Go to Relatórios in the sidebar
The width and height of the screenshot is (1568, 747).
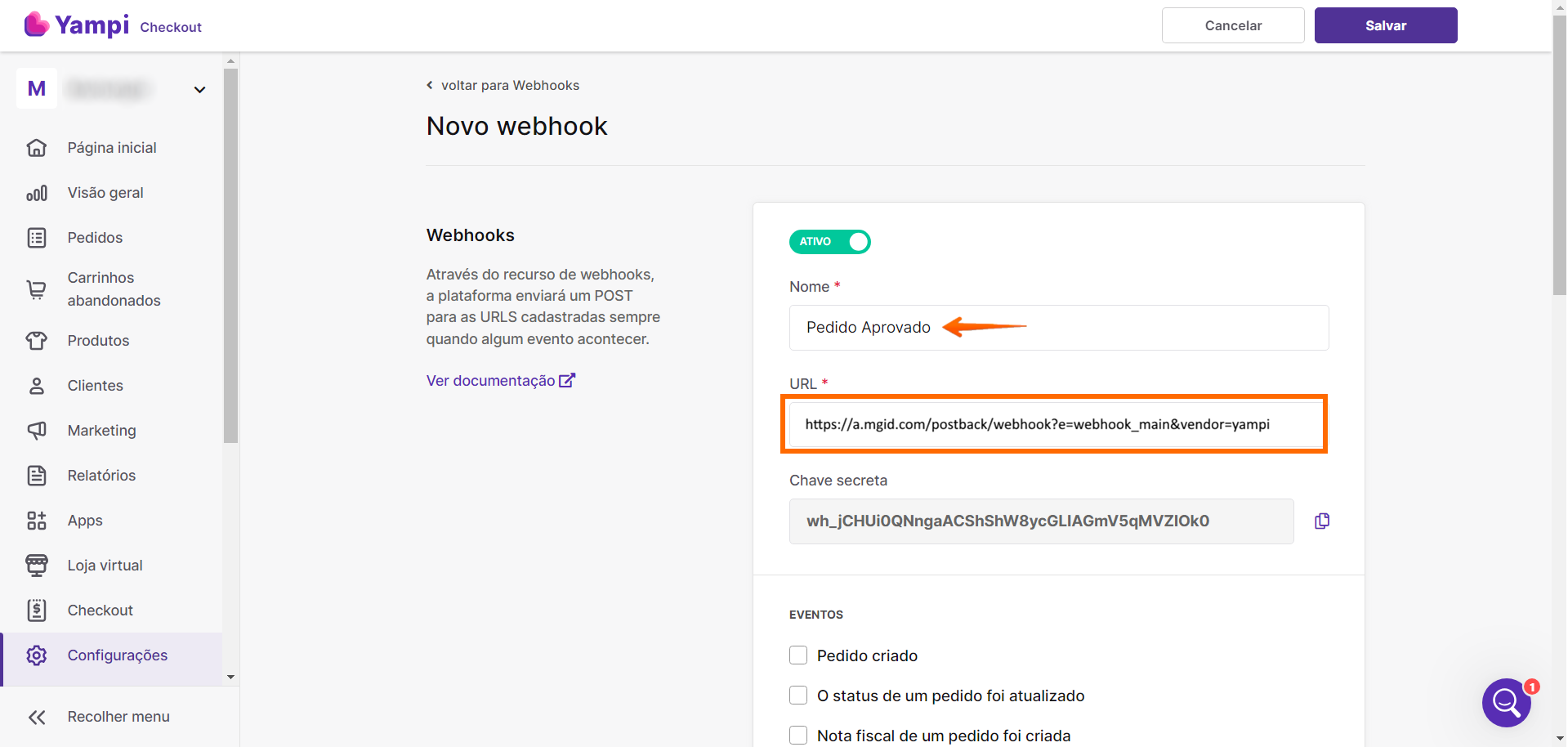coord(101,476)
